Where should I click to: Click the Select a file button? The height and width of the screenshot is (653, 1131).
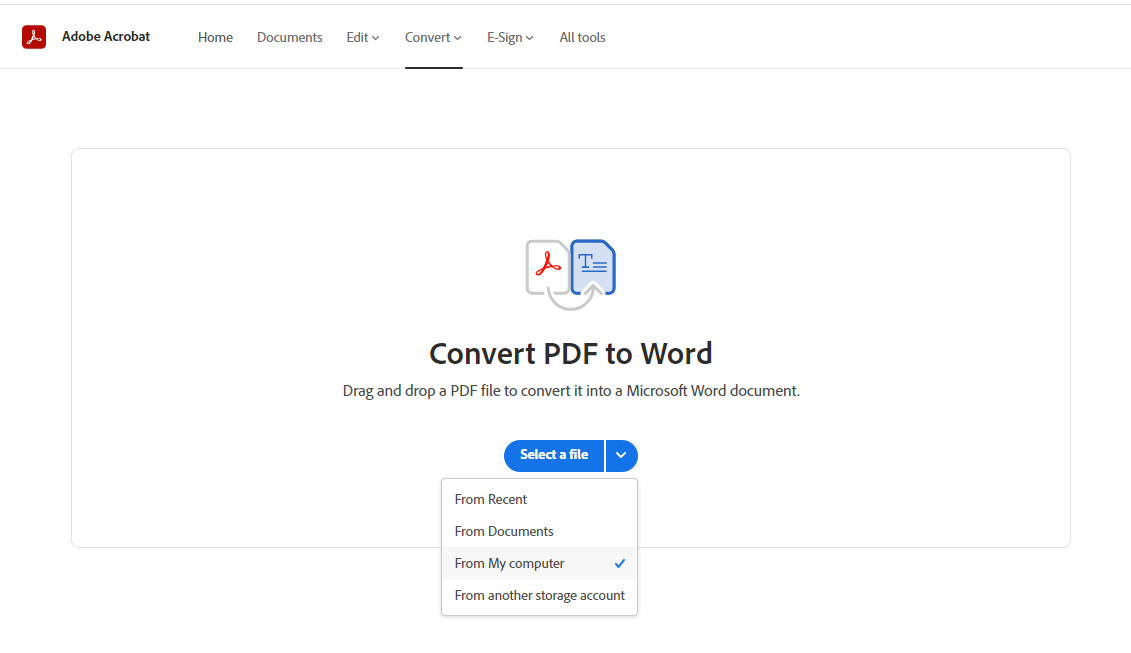click(x=554, y=455)
